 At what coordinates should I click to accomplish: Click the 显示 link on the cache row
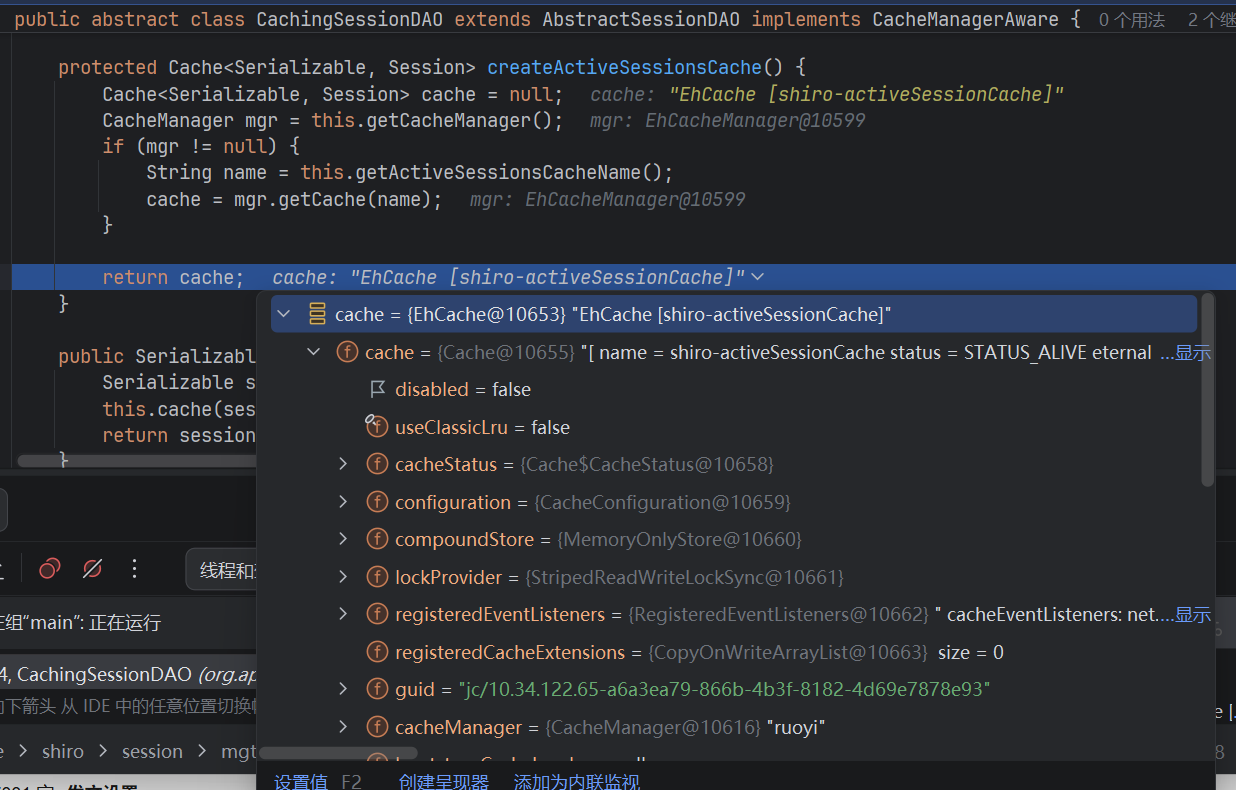pyautogui.click(x=1192, y=352)
